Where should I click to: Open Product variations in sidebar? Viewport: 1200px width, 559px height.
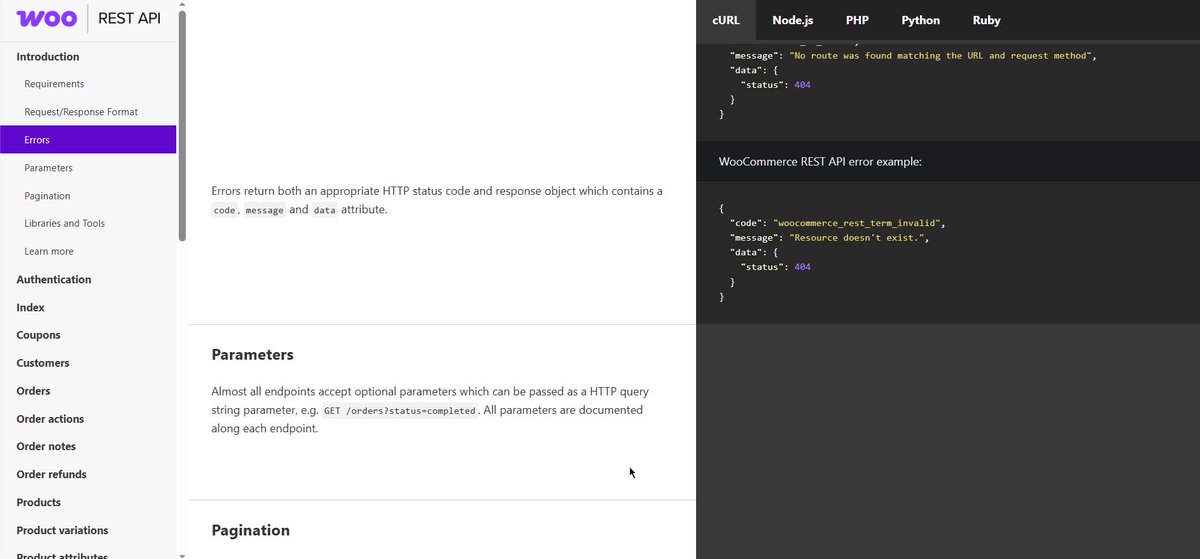coord(62,531)
